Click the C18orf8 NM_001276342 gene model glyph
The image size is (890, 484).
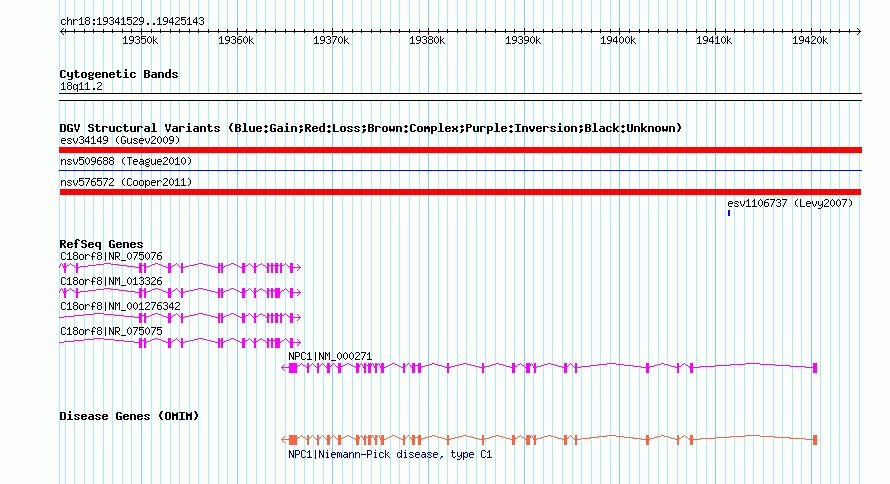tap(180, 318)
